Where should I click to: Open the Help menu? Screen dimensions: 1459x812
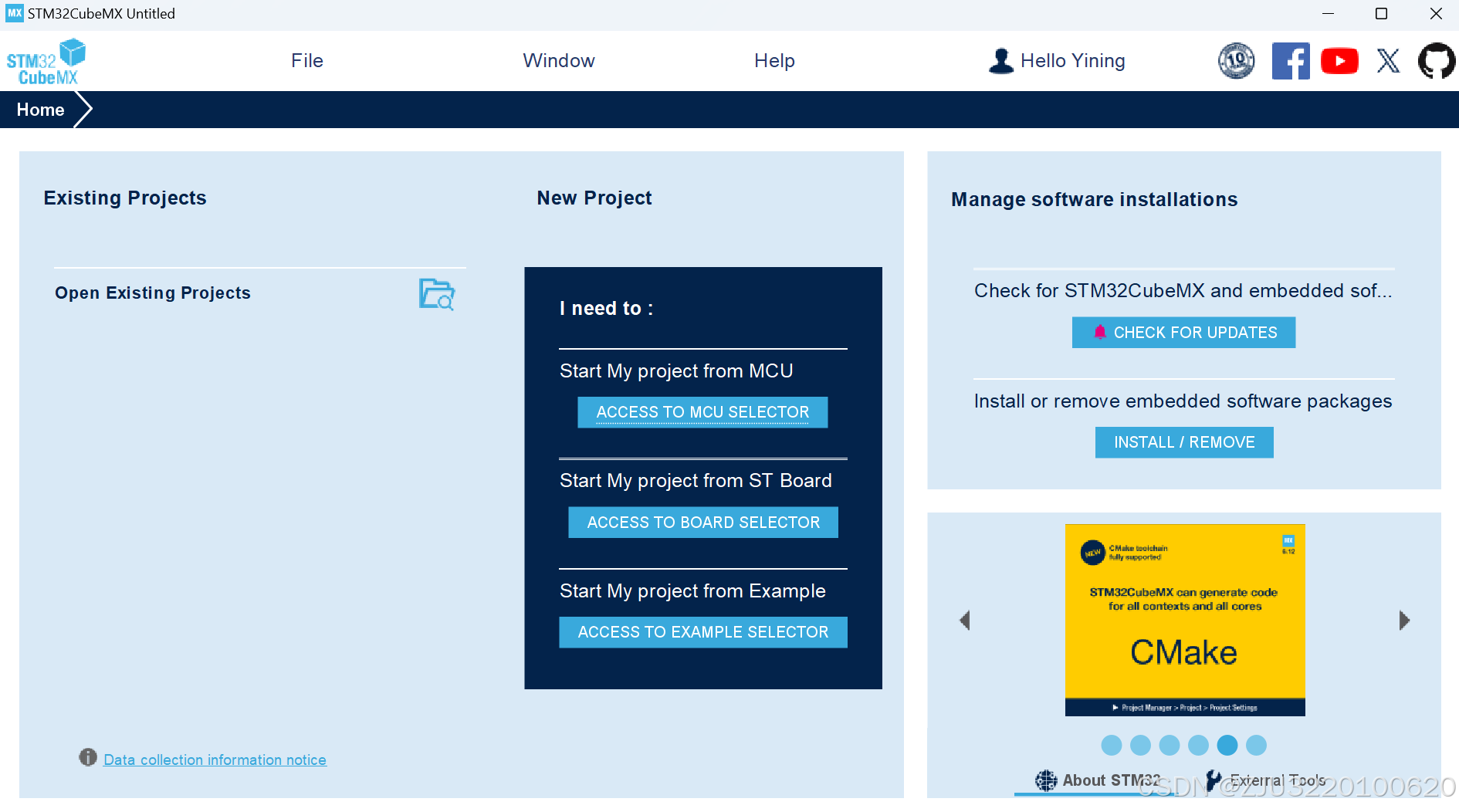tap(774, 61)
